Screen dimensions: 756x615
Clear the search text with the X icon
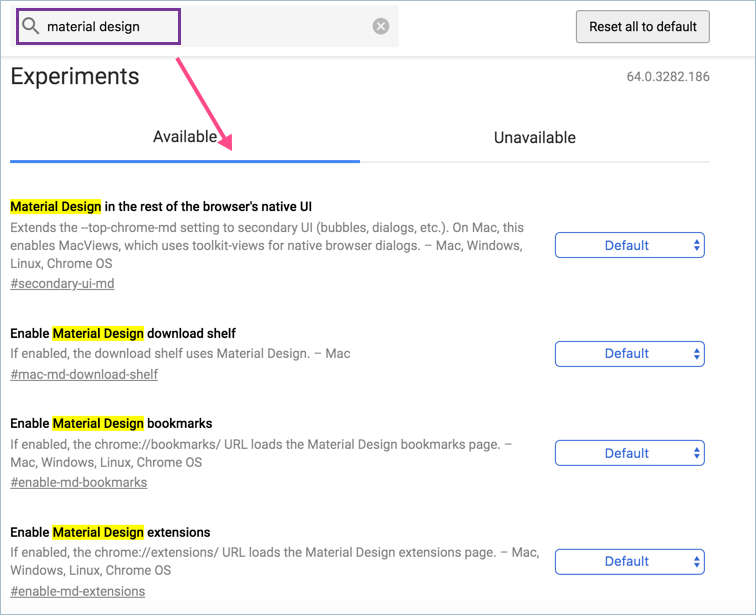[381, 27]
